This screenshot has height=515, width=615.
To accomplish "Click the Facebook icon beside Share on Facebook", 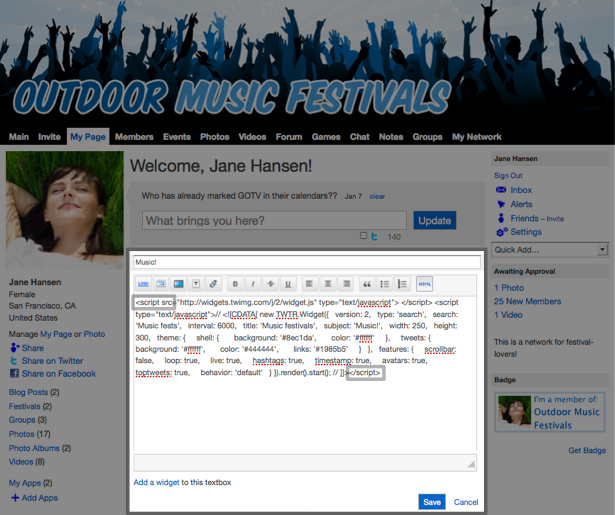I will [x=15, y=373].
